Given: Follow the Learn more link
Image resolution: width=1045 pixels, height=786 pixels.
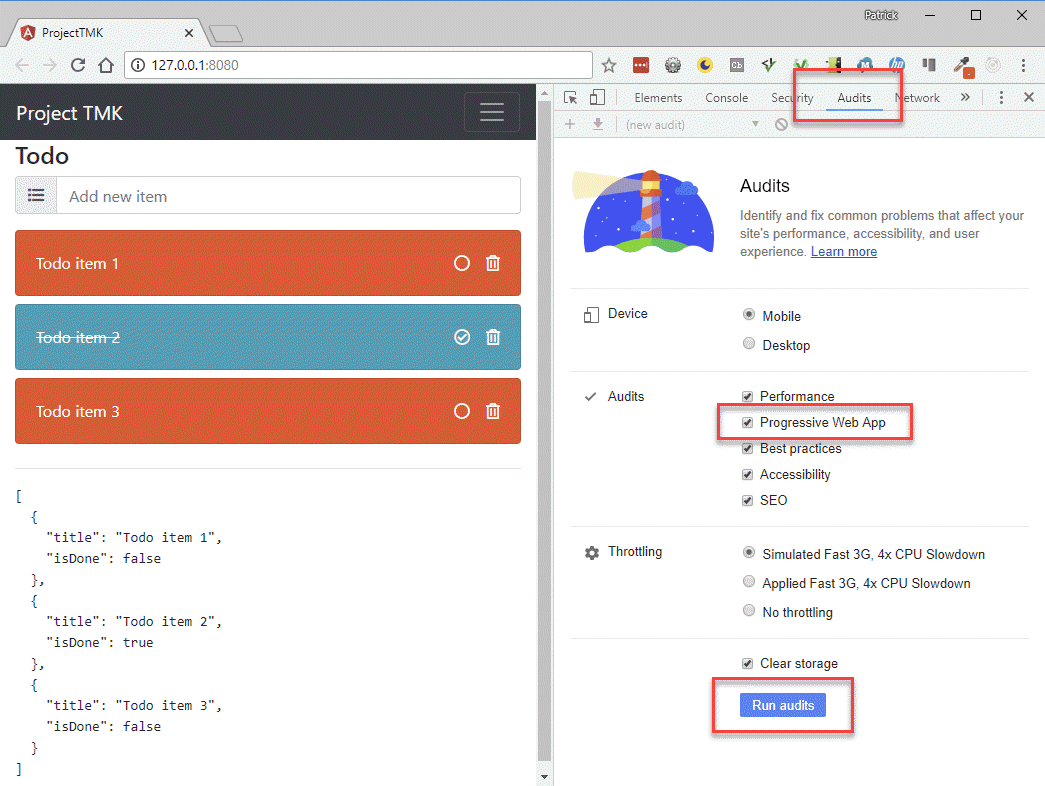Looking at the screenshot, I should pos(843,252).
